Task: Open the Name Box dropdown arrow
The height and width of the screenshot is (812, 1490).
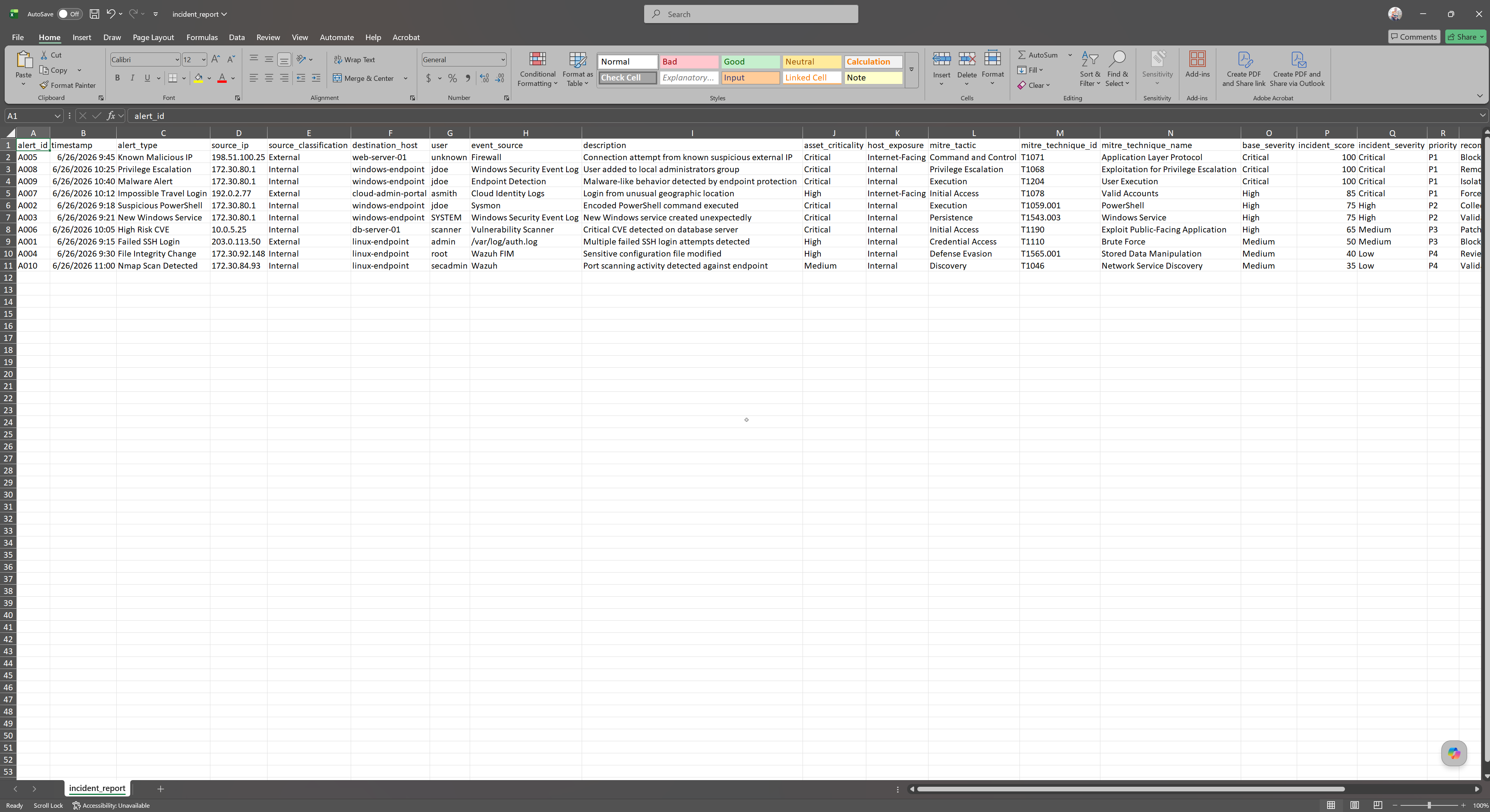Action: click(57, 116)
